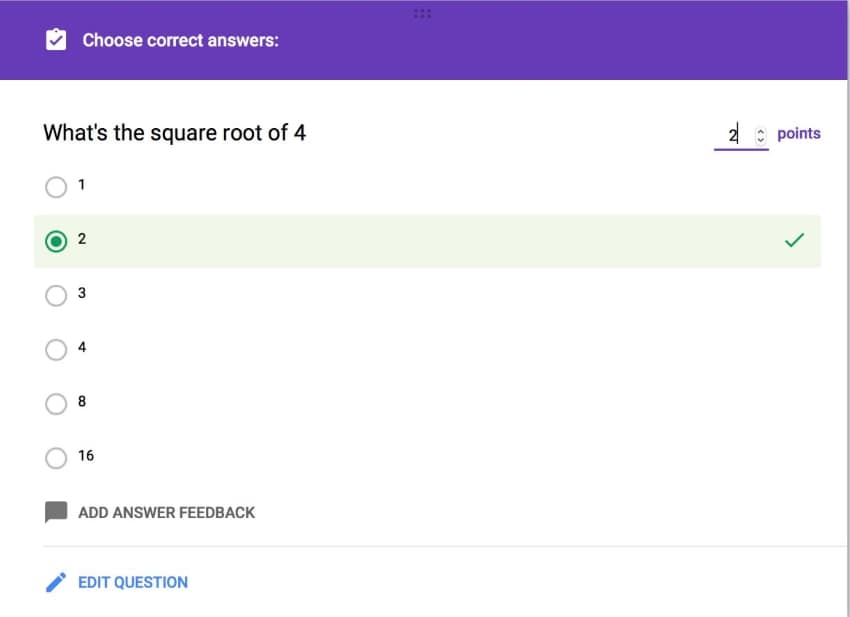Image resolution: width=850 pixels, height=617 pixels.
Task: Click the pencil edit icon
Action: (56, 582)
